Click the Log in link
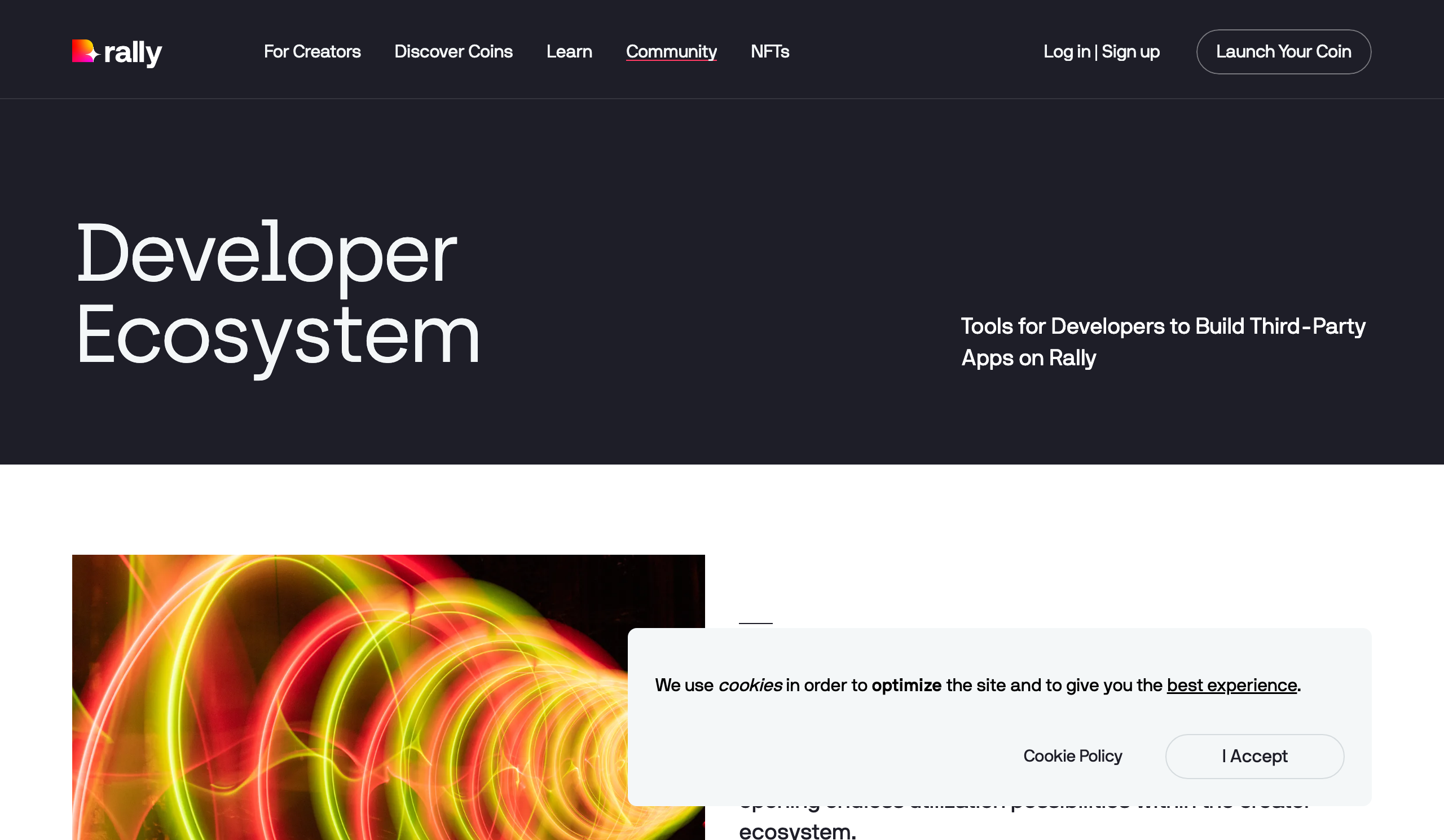This screenshot has height=840, width=1444. pos(1067,51)
